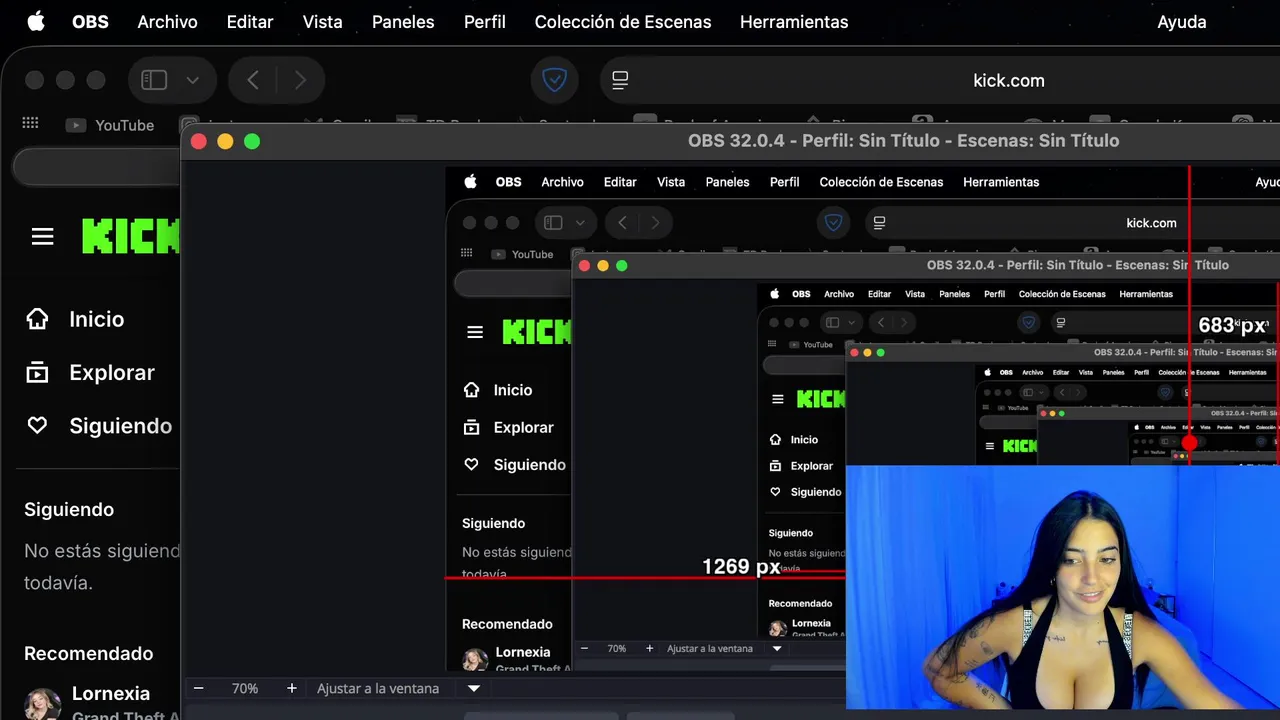
Task: Open the apps grid in bookmarks bar
Action: [x=30, y=123]
